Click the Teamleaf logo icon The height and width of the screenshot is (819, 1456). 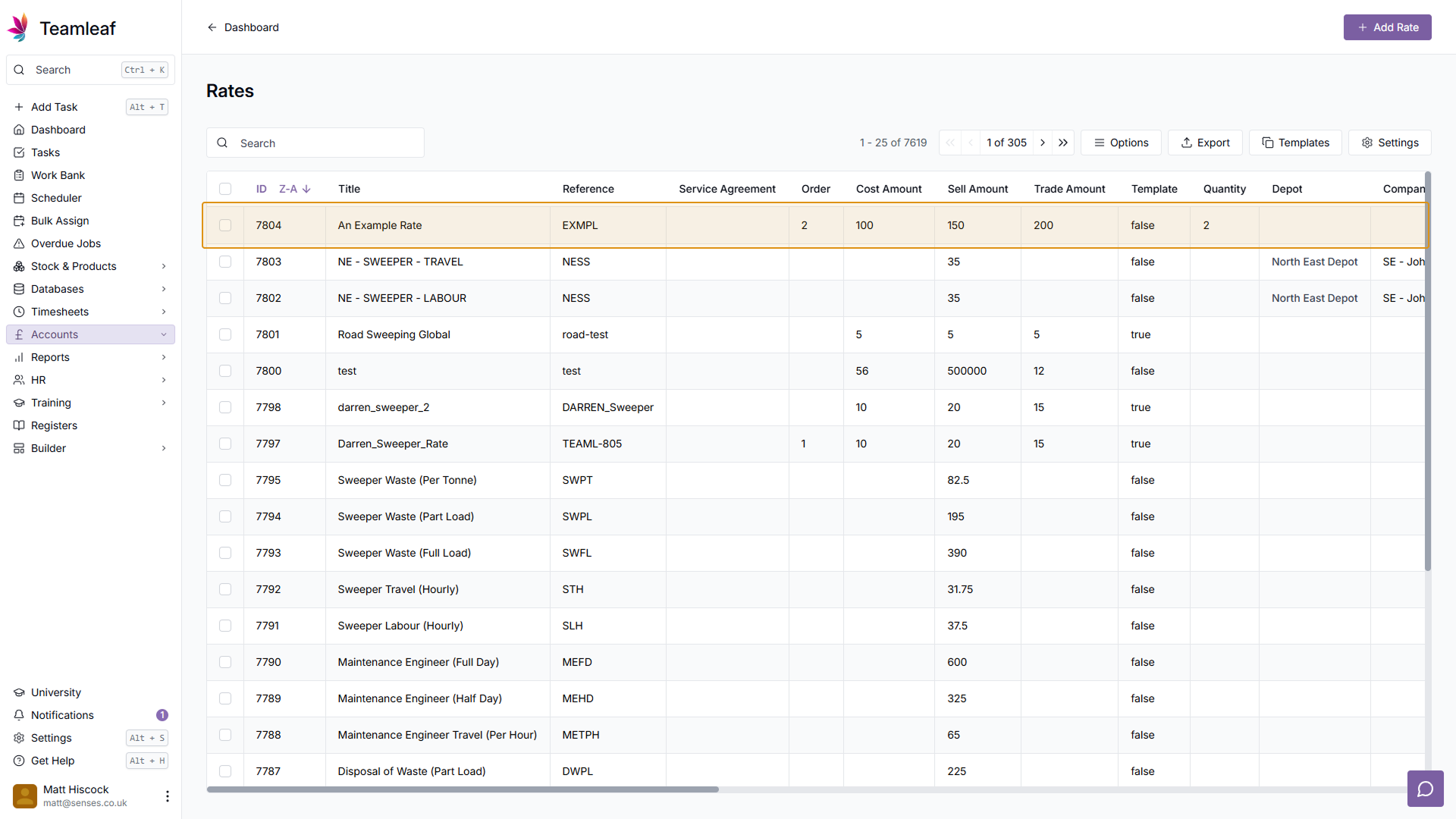(x=18, y=28)
